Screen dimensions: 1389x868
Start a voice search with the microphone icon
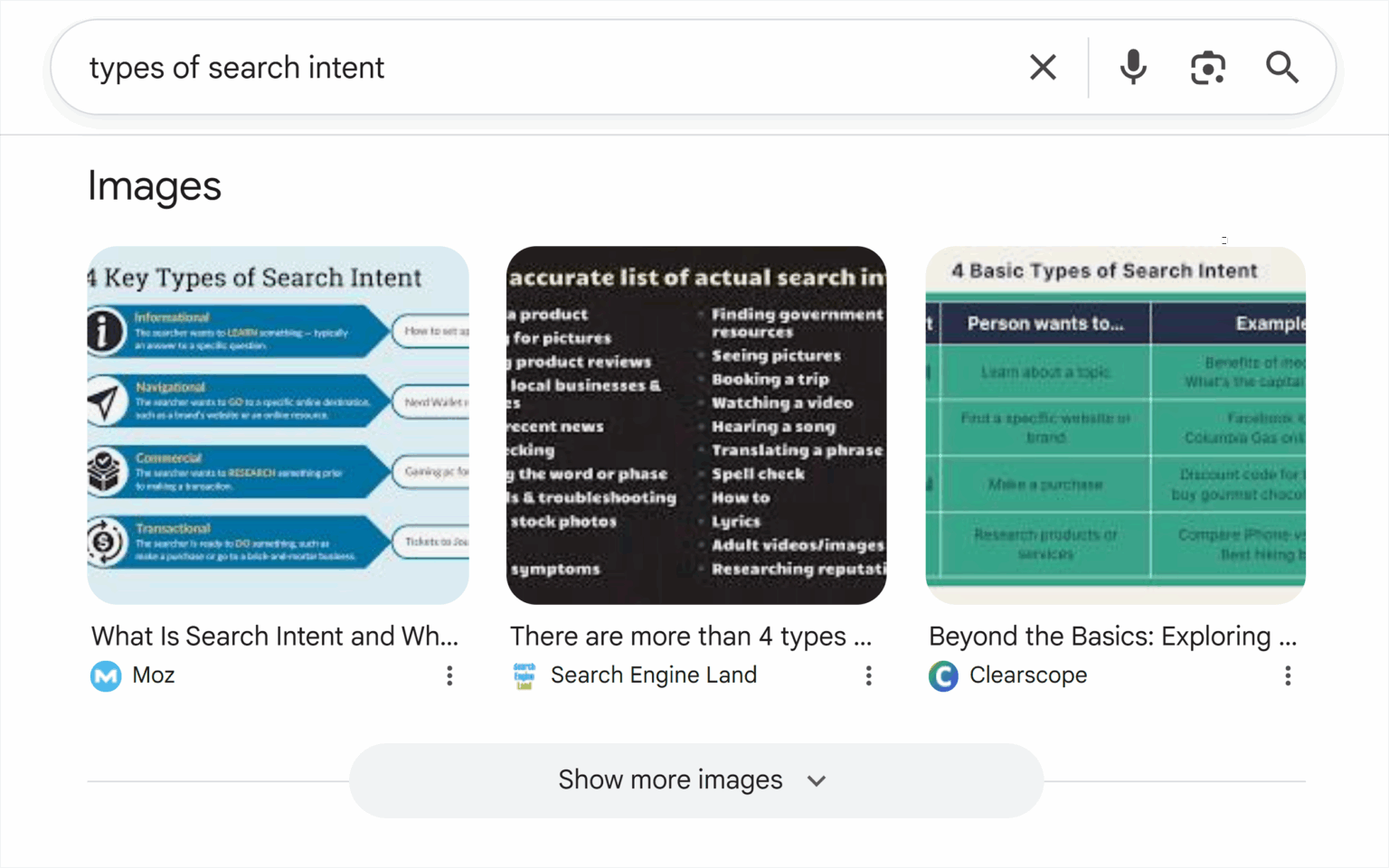point(1132,67)
